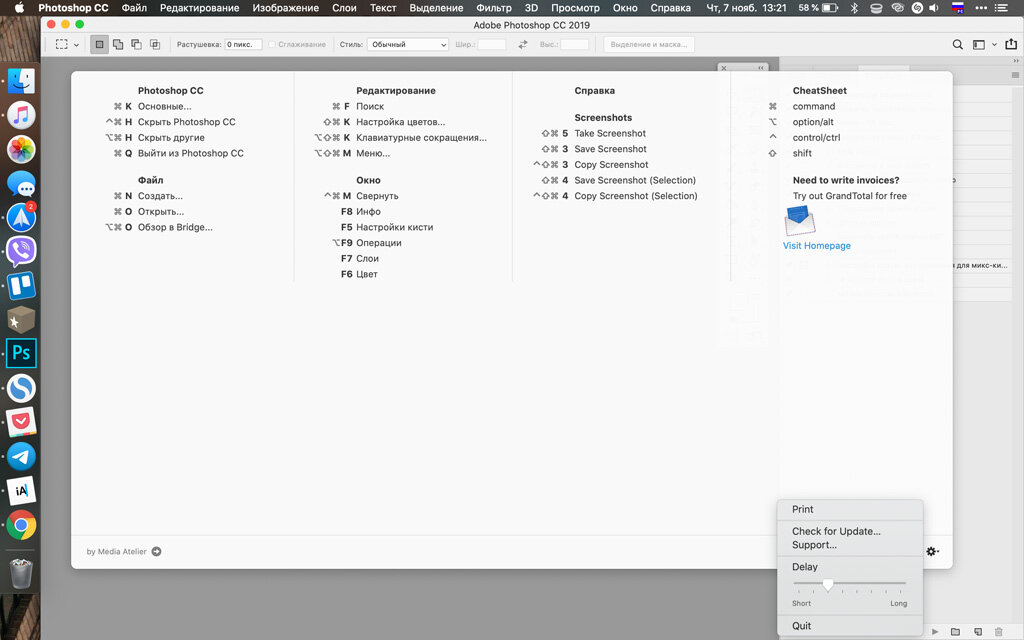Open the Справка menu
Image resolution: width=1024 pixels, height=640 pixels.
[x=670, y=8]
